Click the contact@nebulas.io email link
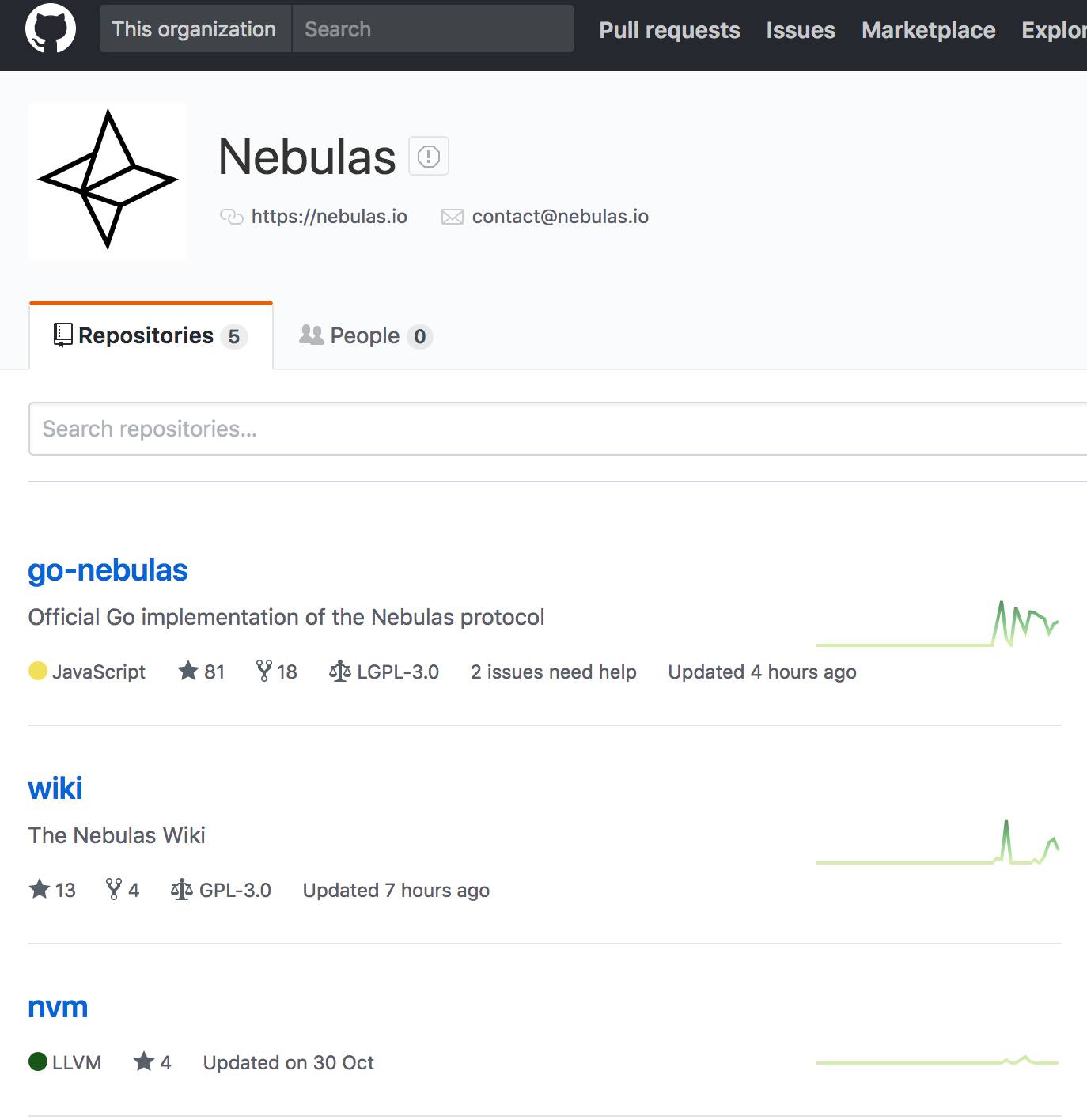 pos(560,217)
